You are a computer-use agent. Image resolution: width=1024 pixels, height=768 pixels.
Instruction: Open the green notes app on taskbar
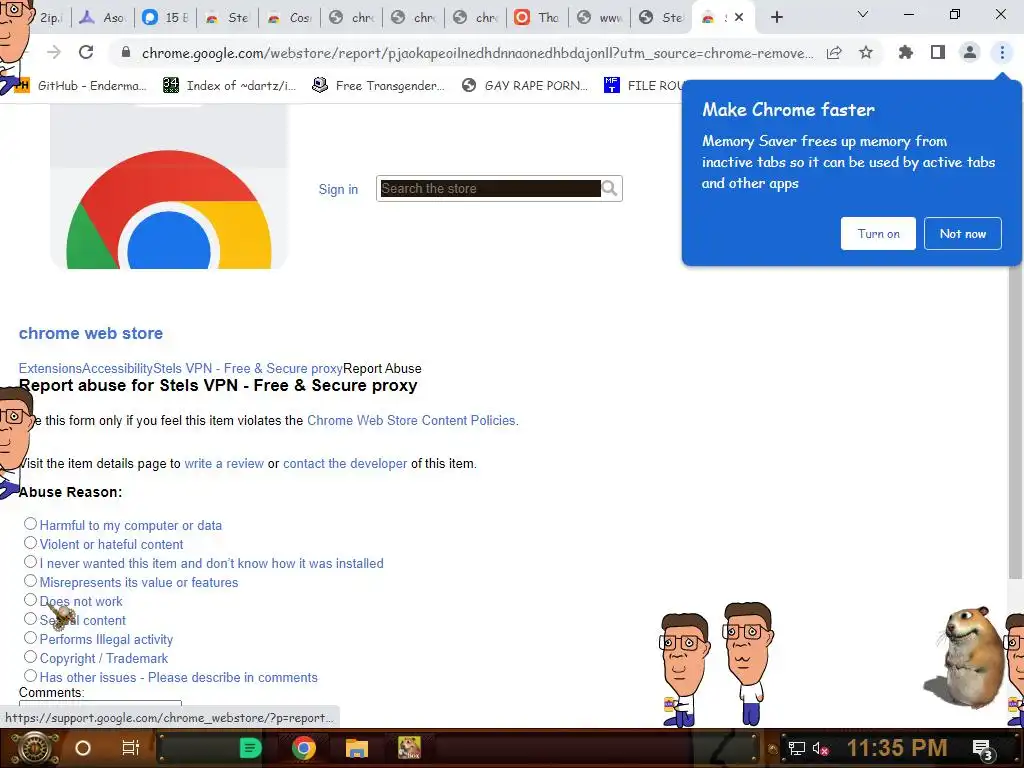[250, 748]
